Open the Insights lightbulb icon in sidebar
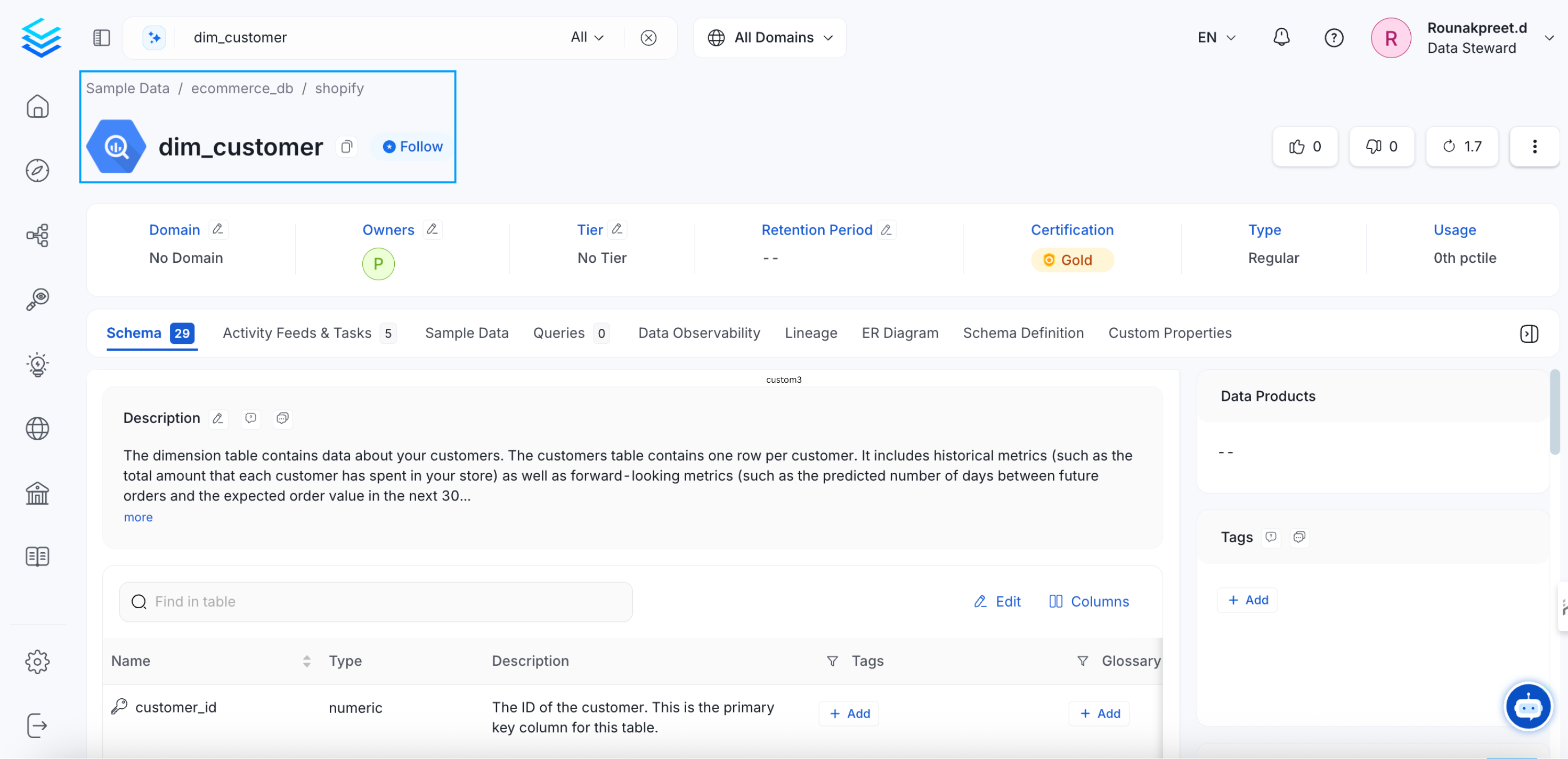This screenshot has height=759, width=1568. pyautogui.click(x=38, y=364)
